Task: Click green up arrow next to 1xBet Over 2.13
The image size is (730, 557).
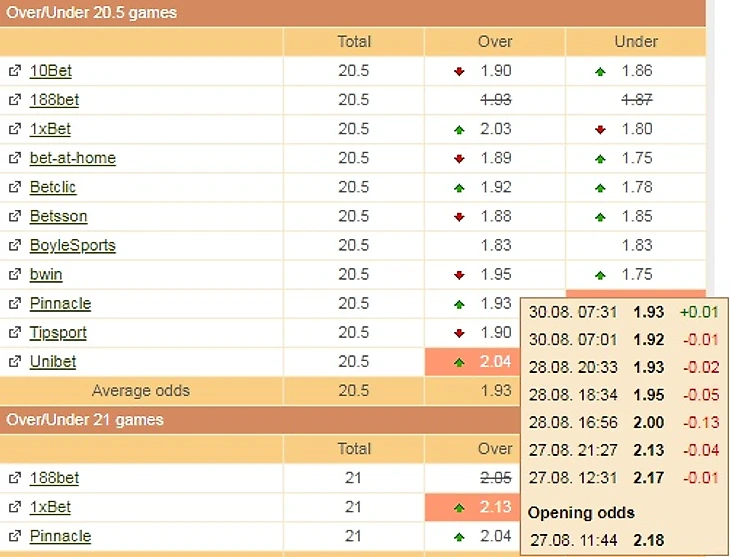Action: [x=460, y=508]
